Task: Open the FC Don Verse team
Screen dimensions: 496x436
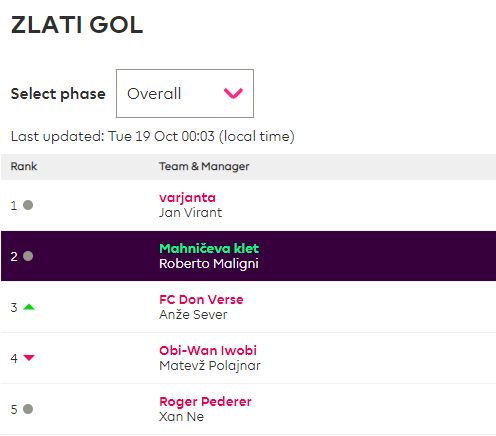Action: click(201, 299)
